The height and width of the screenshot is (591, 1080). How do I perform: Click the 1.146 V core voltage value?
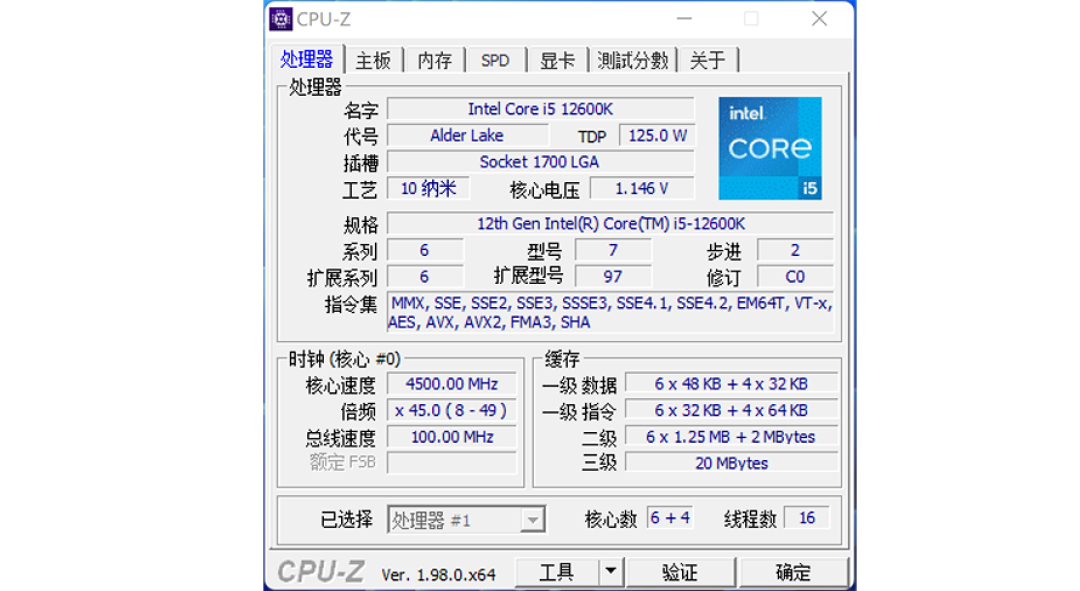pyautogui.click(x=642, y=189)
